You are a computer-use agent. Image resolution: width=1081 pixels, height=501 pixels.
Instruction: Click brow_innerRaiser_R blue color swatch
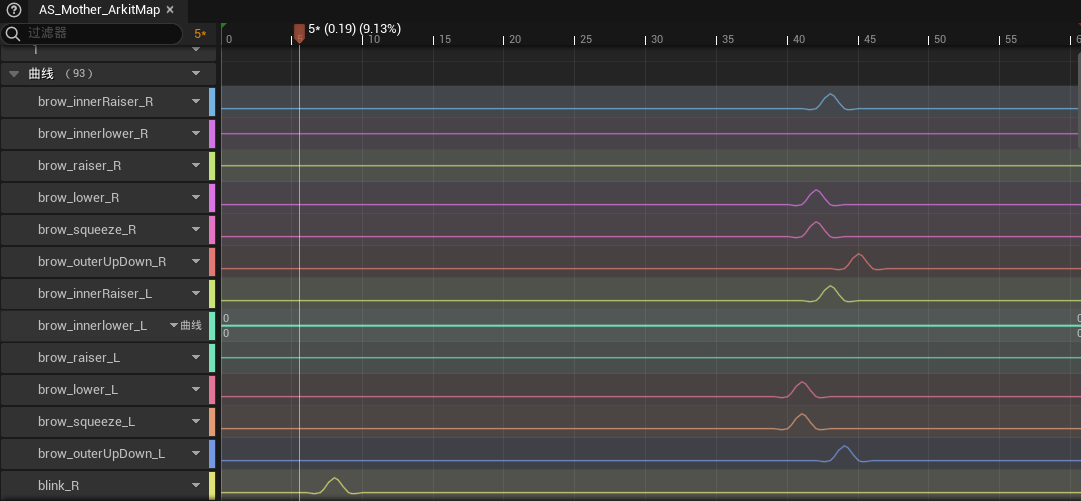pos(212,101)
